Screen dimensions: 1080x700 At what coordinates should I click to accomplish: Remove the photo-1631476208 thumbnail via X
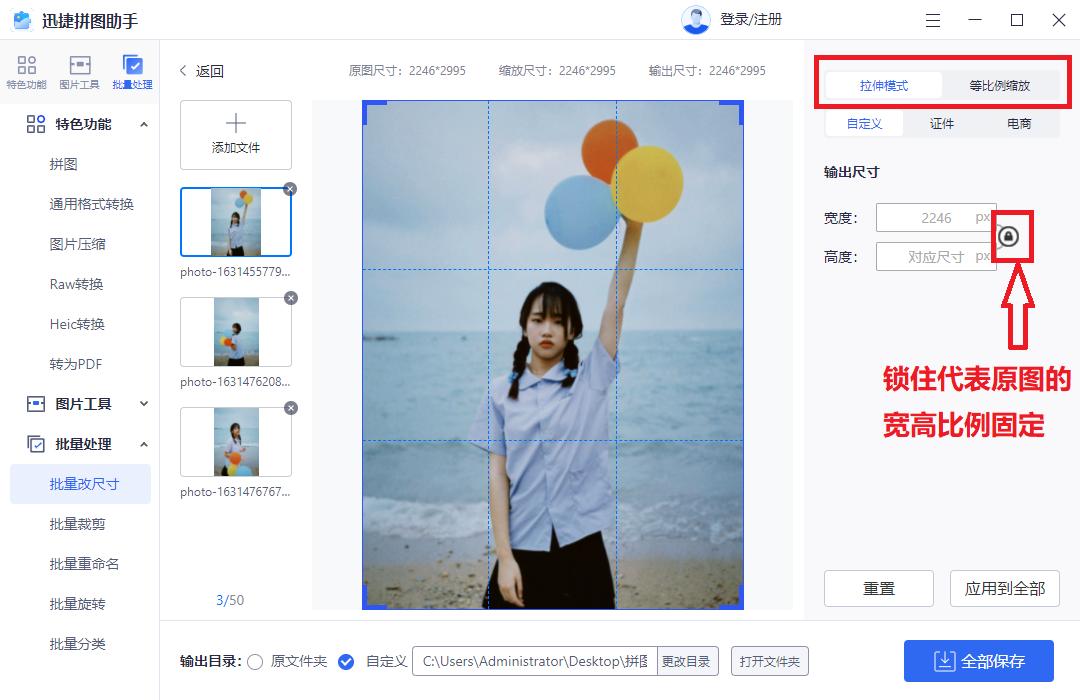pyautogui.click(x=291, y=298)
